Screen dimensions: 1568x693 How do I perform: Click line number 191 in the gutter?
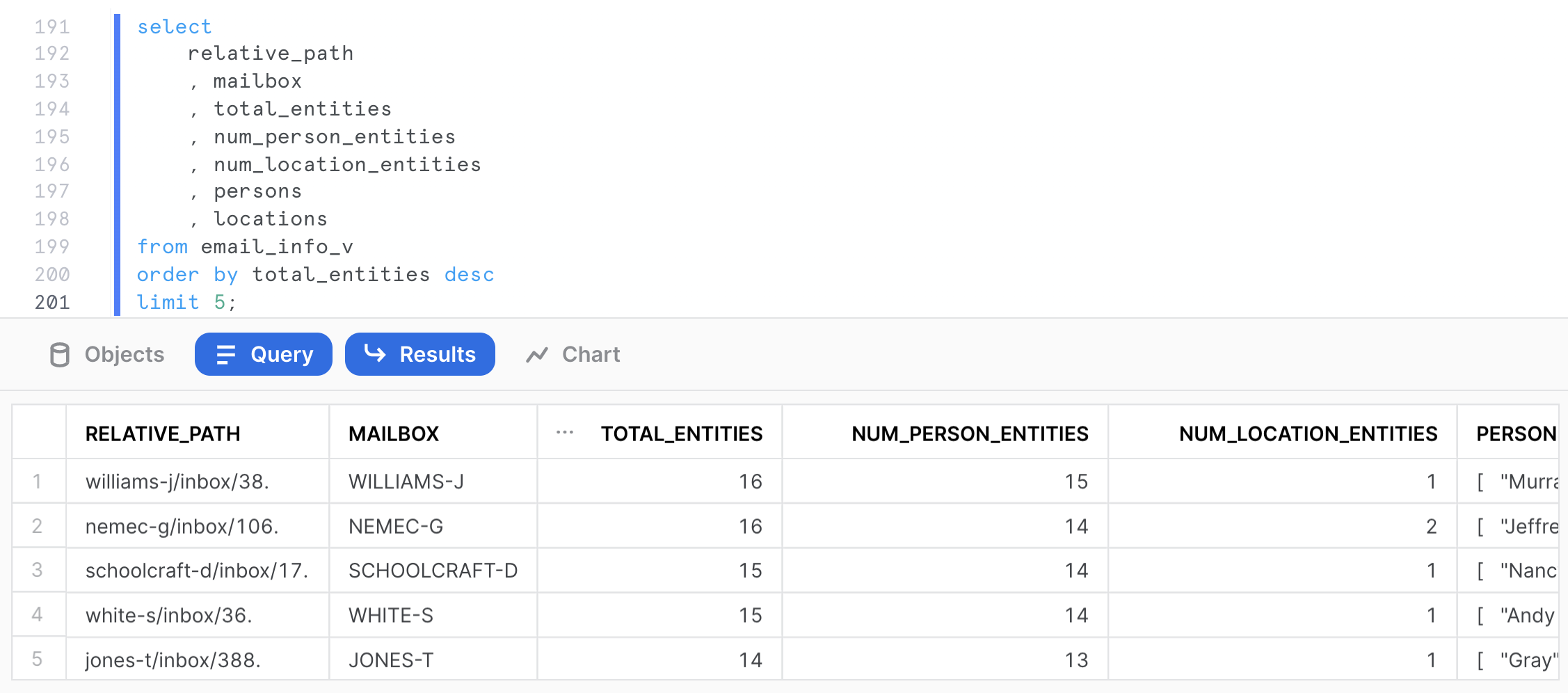point(52,26)
